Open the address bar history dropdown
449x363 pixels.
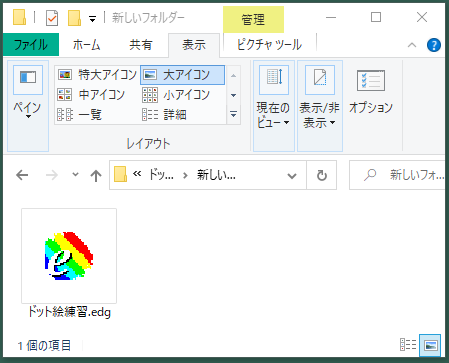[292, 176]
